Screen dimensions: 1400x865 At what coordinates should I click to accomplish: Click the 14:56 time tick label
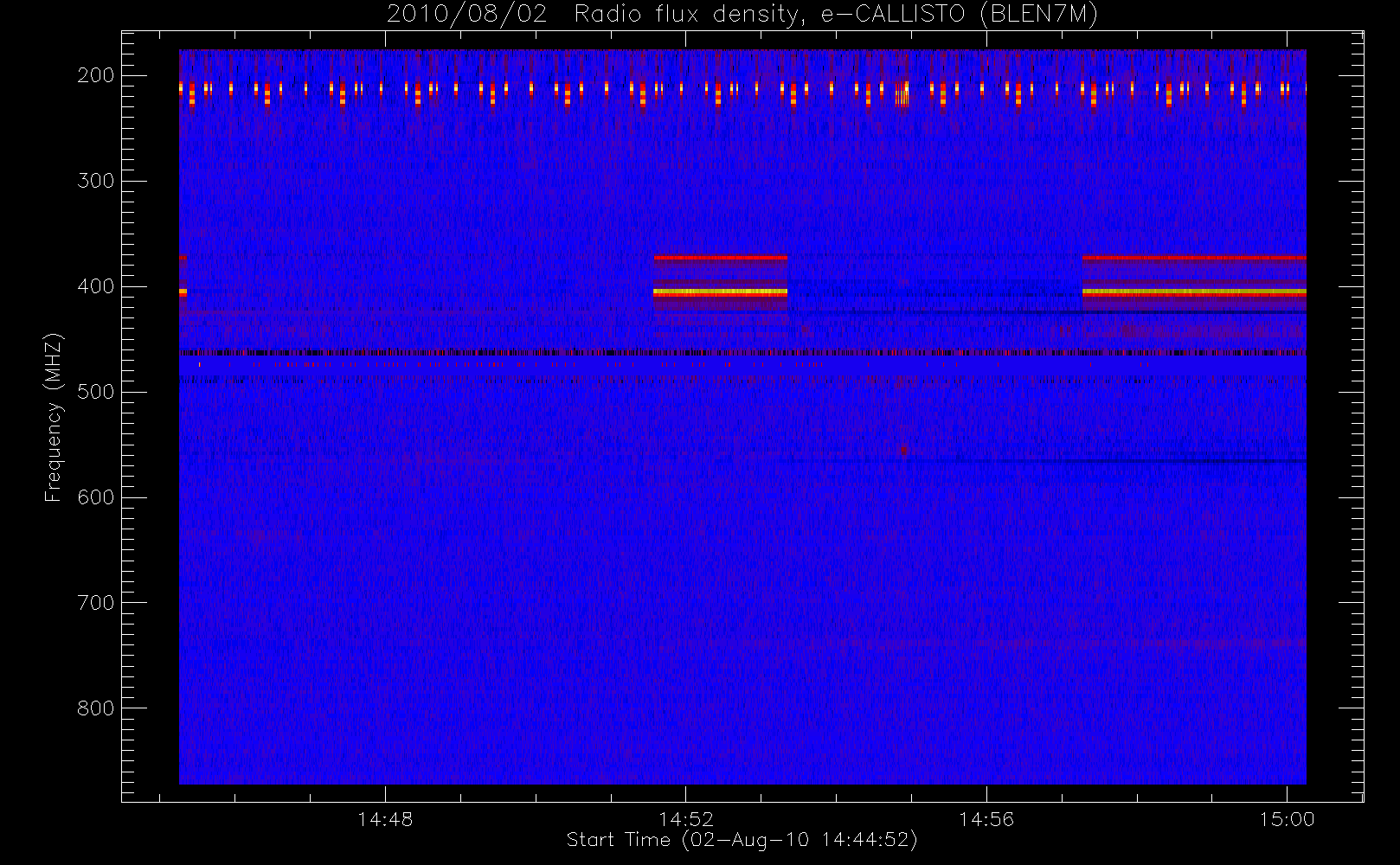[x=986, y=819]
